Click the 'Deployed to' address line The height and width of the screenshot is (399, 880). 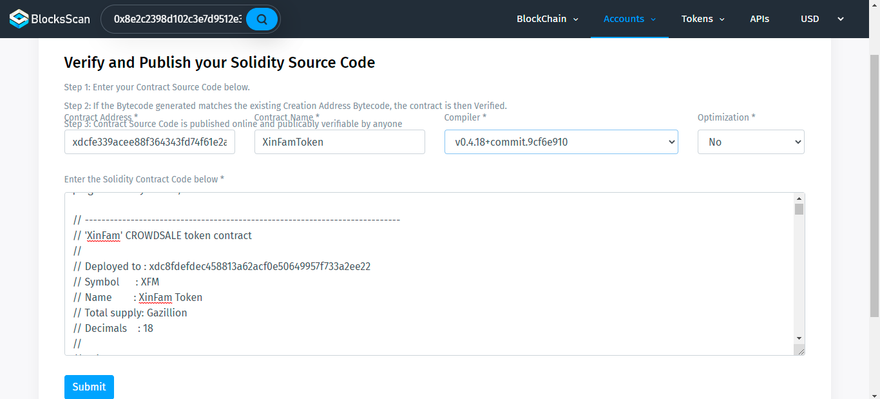pos(222,266)
